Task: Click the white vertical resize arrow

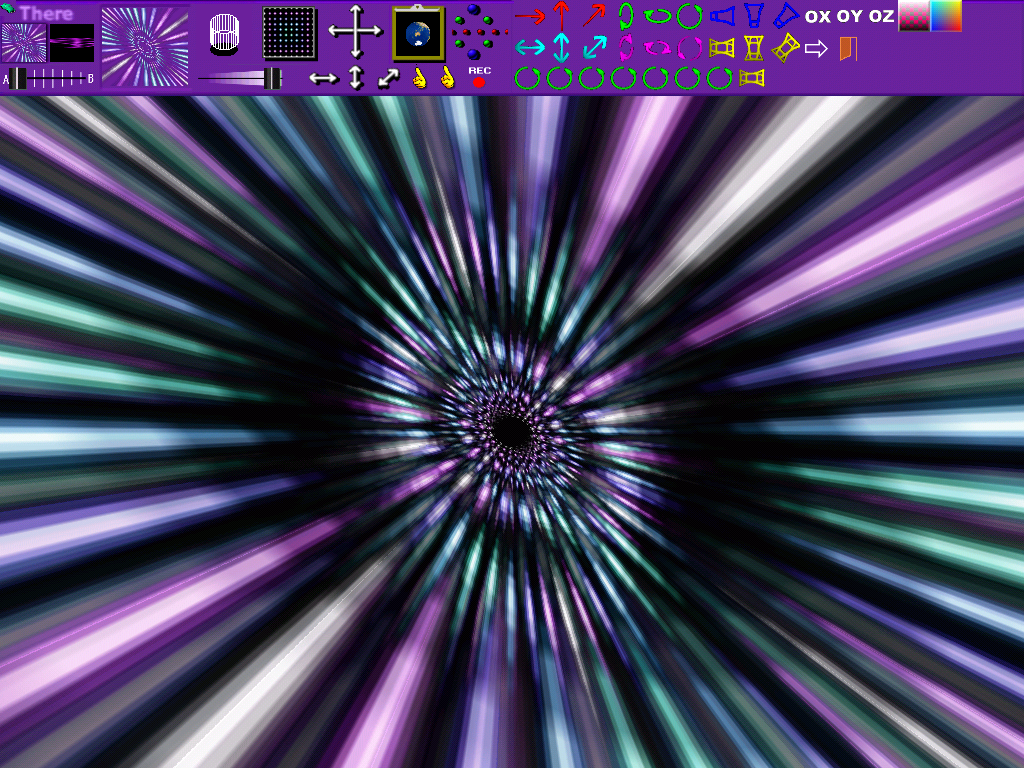Action: click(x=356, y=78)
